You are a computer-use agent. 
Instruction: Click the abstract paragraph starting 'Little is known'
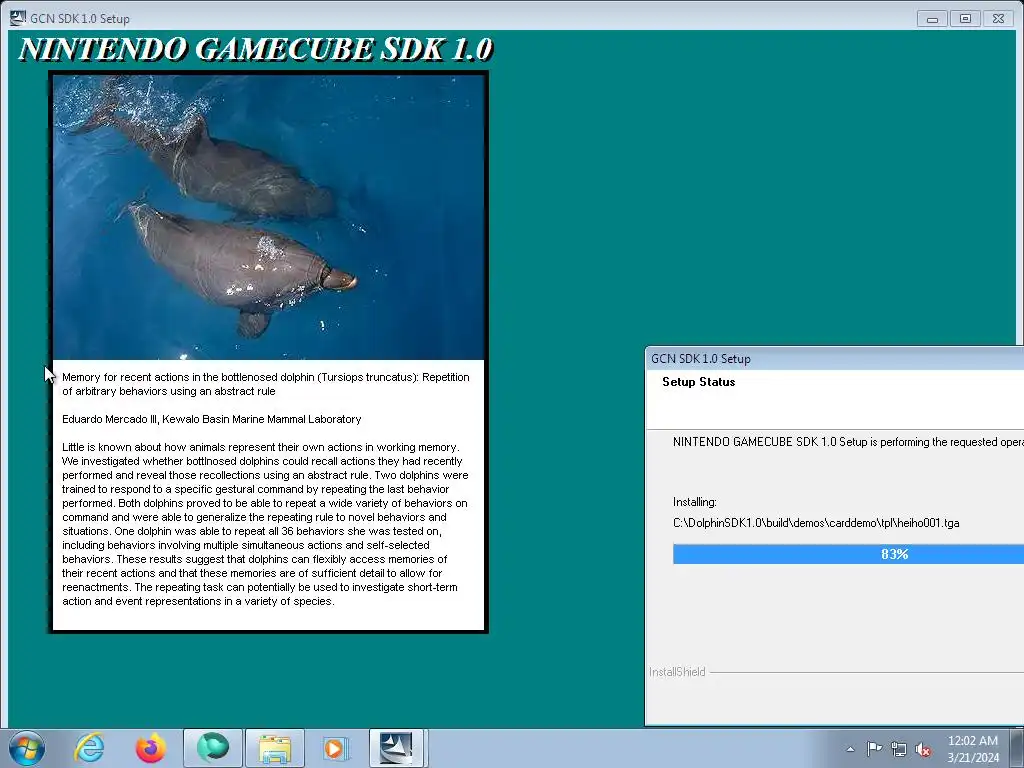click(265, 524)
